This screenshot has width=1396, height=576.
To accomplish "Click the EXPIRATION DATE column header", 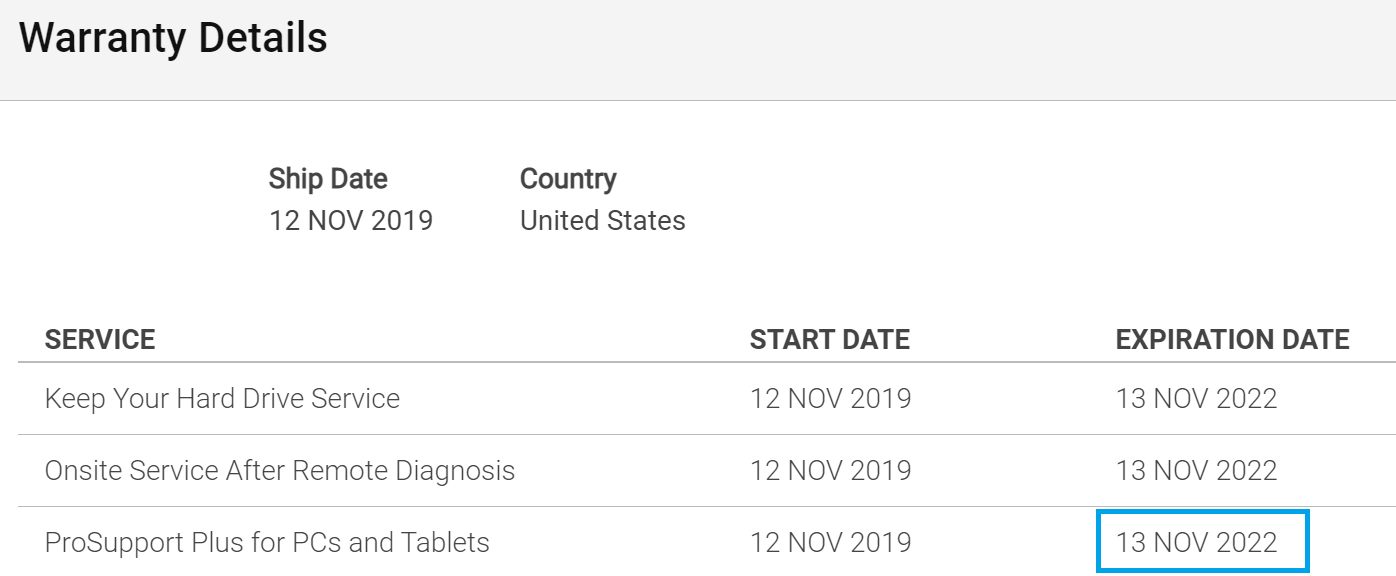I will (1233, 340).
